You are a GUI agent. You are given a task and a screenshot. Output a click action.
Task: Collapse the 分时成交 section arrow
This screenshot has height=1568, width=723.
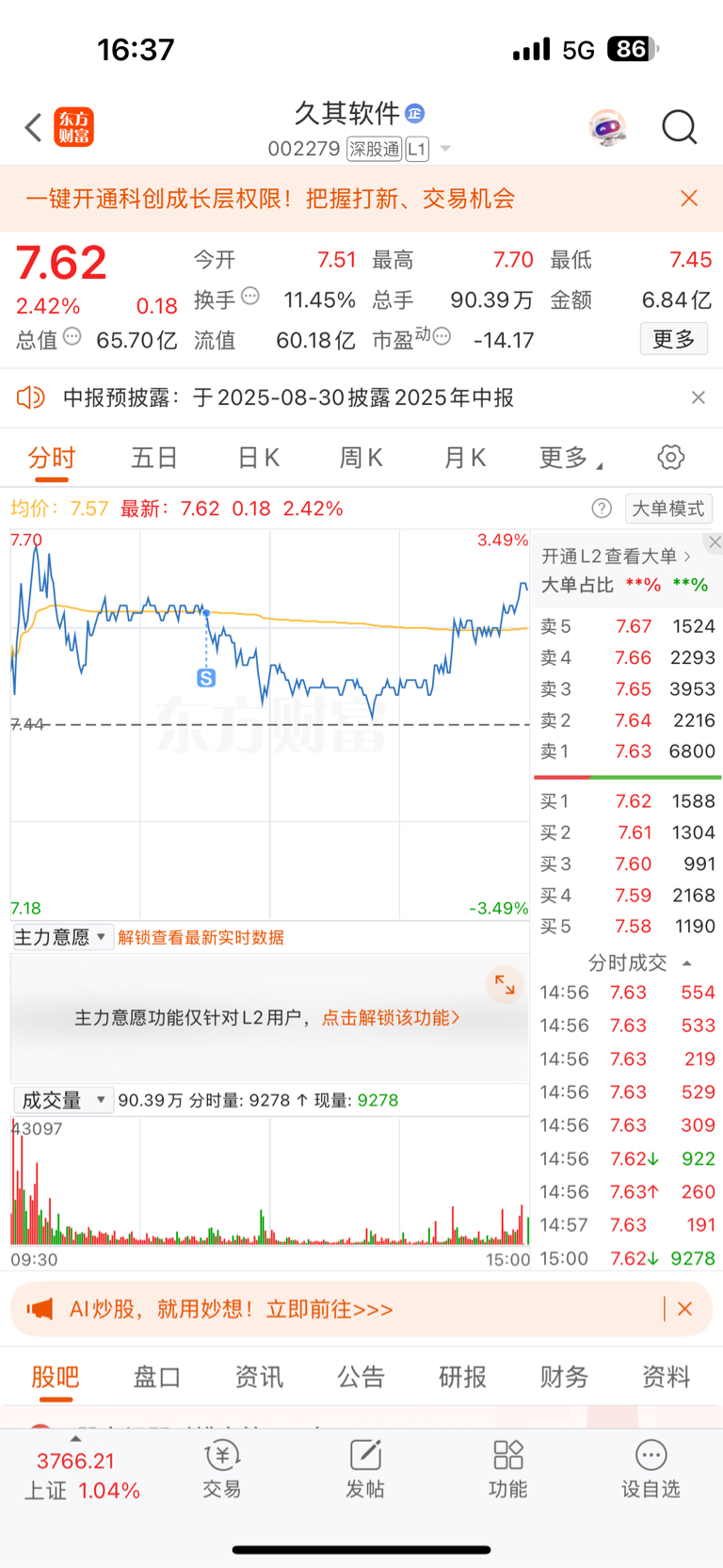687,963
